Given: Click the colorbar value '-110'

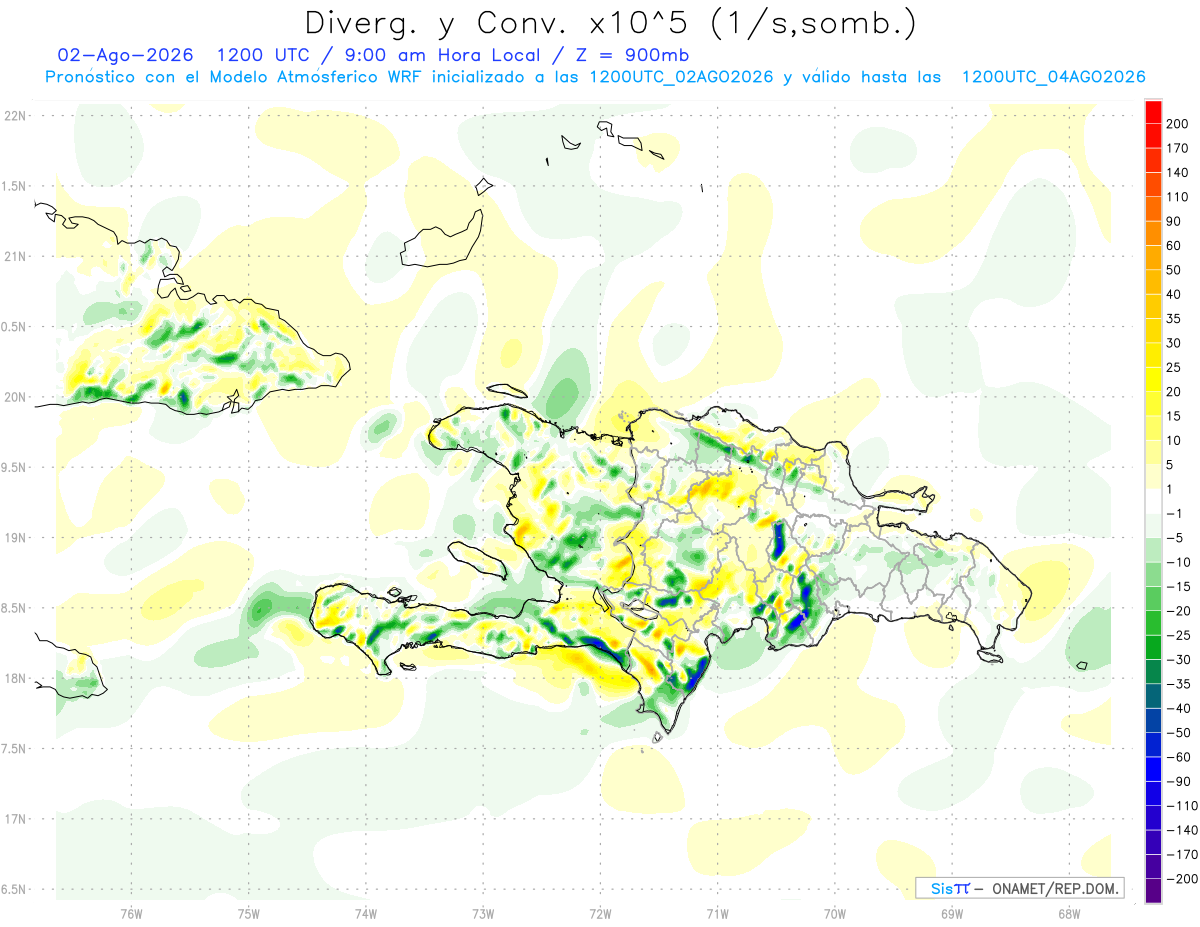Looking at the screenshot, I should (1182, 806).
